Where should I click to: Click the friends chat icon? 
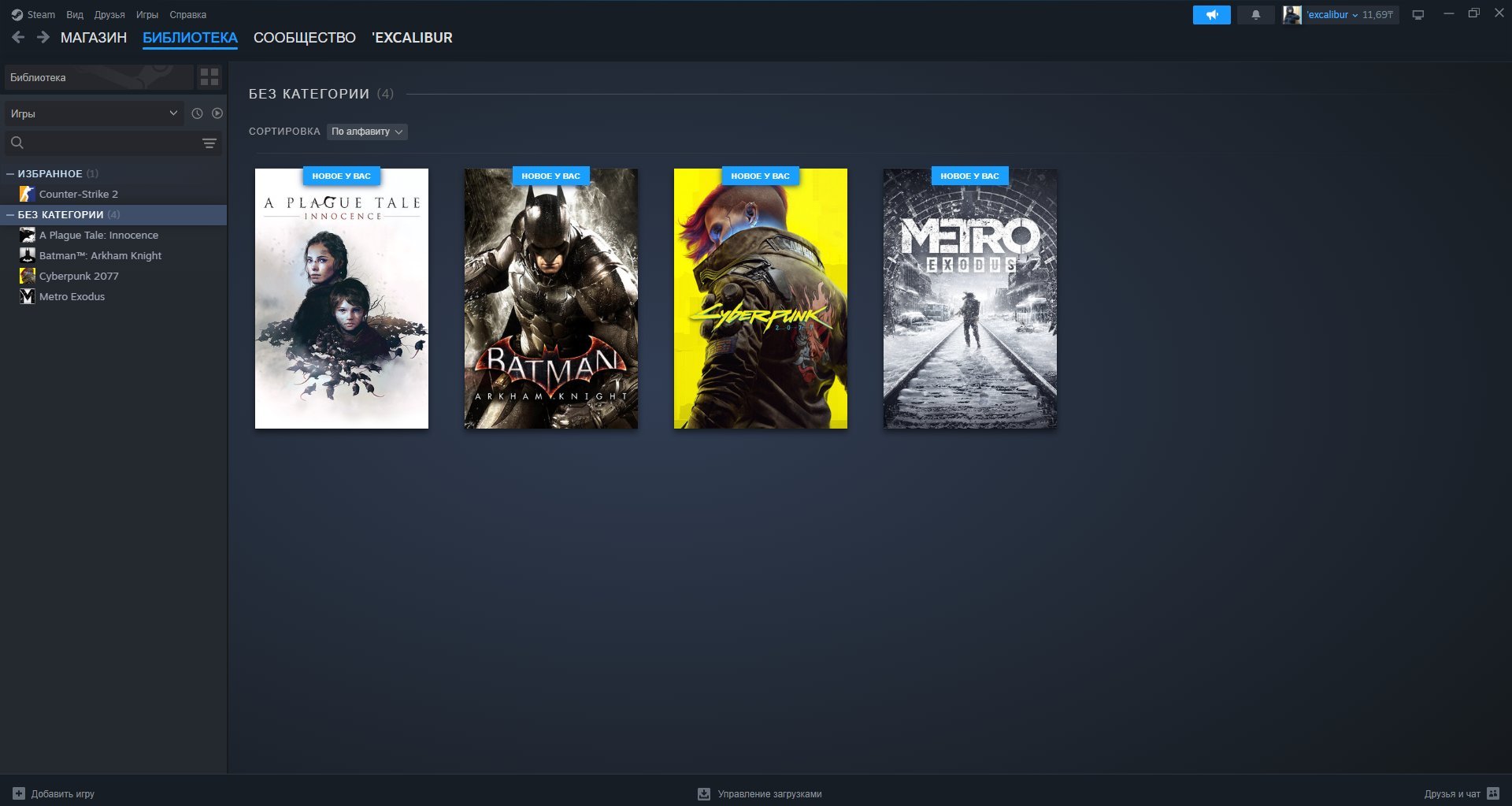[x=1493, y=793]
